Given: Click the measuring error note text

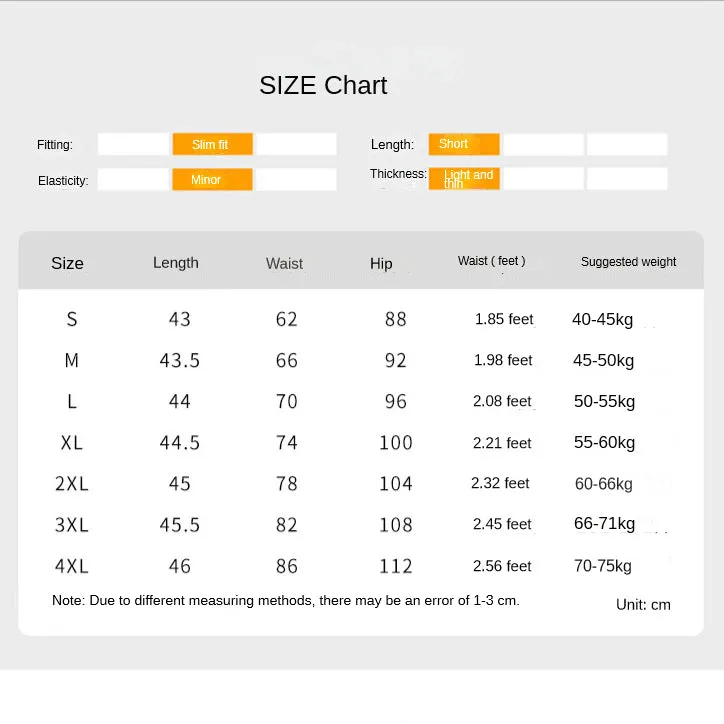Looking at the screenshot, I should (x=286, y=600).
